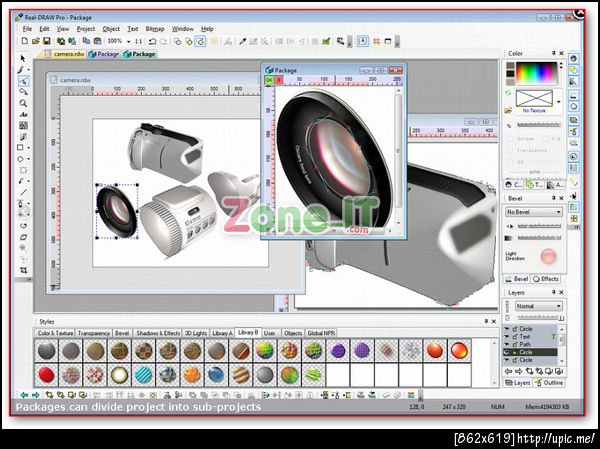Screen dimensions: 600x449
Task: Open the Object menu
Action: pos(111,29)
